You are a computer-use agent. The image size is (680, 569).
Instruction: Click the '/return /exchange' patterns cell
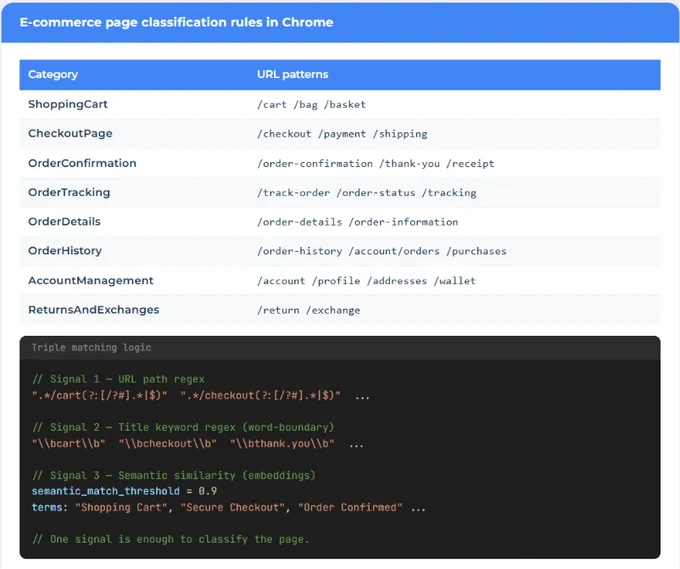(x=308, y=310)
